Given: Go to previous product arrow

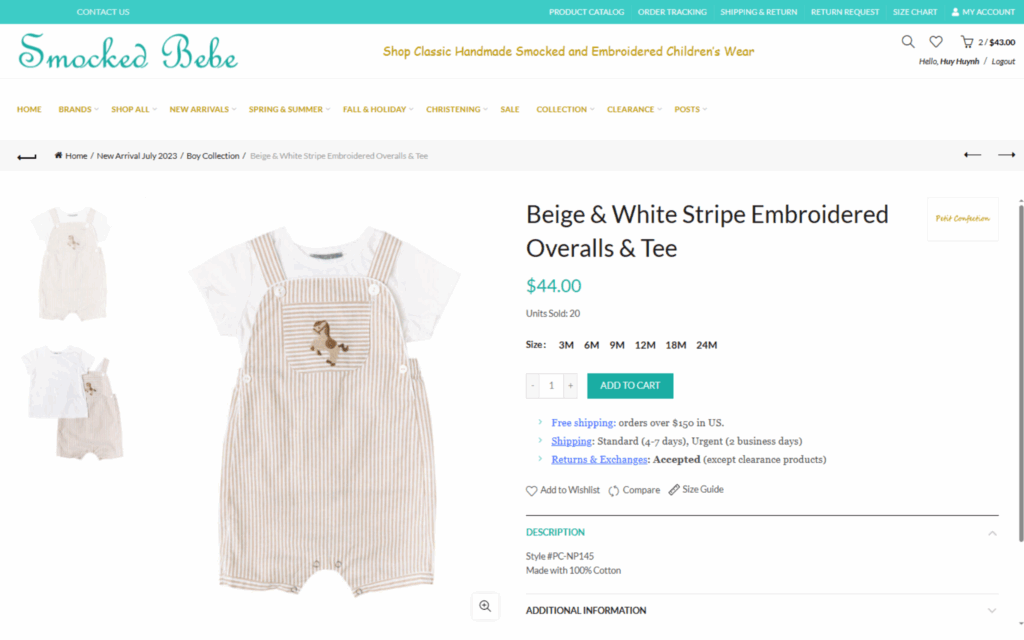Looking at the screenshot, I should [972, 155].
